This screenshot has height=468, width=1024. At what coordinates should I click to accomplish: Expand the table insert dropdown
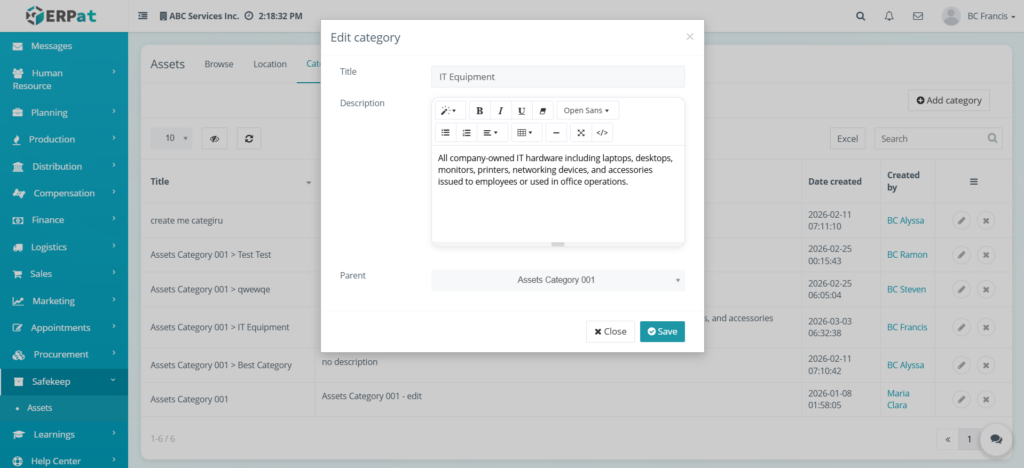[x=524, y=133]
